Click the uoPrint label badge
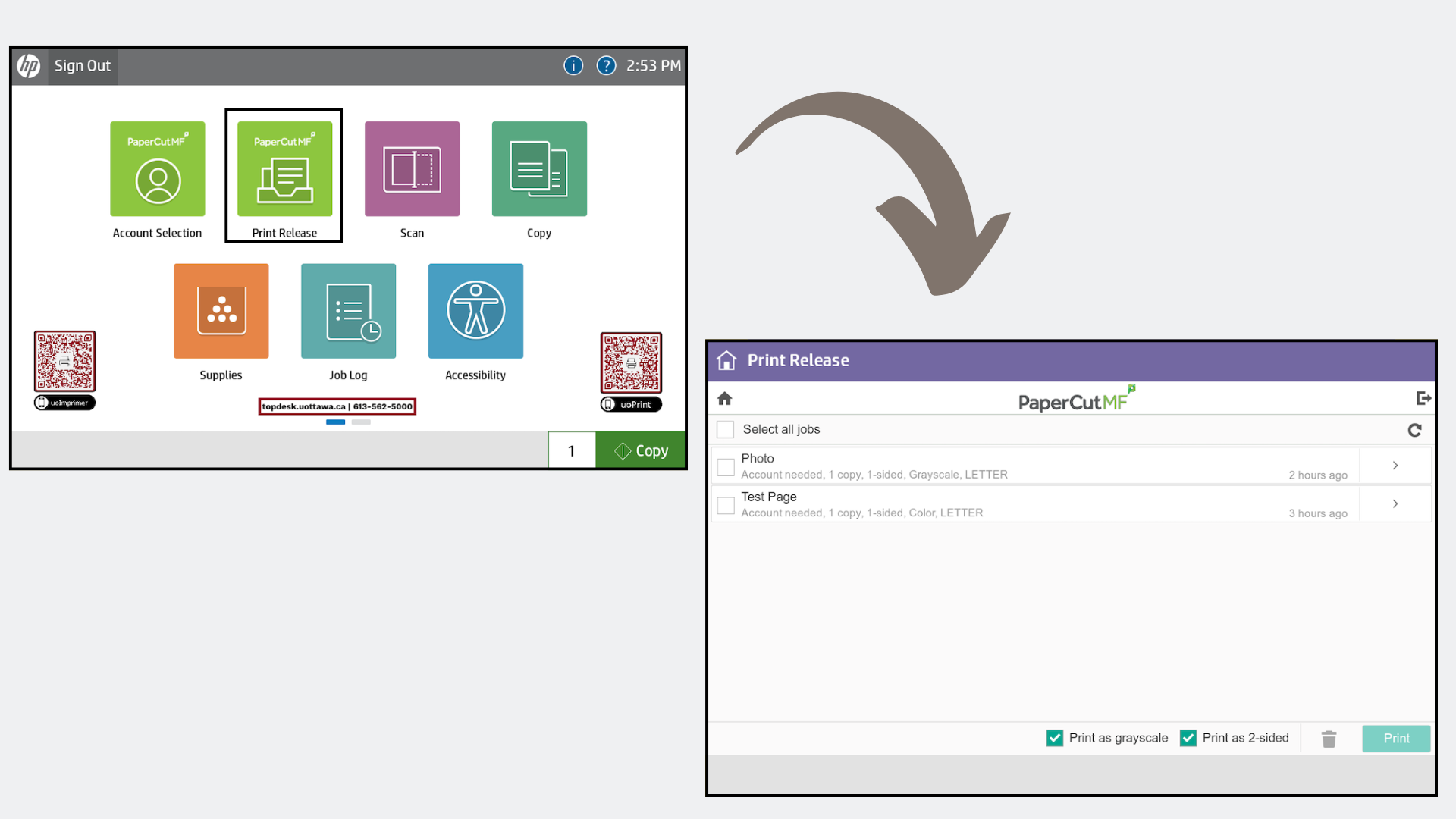This screenshot has height=819, width=1456. (x=631, y=404)
